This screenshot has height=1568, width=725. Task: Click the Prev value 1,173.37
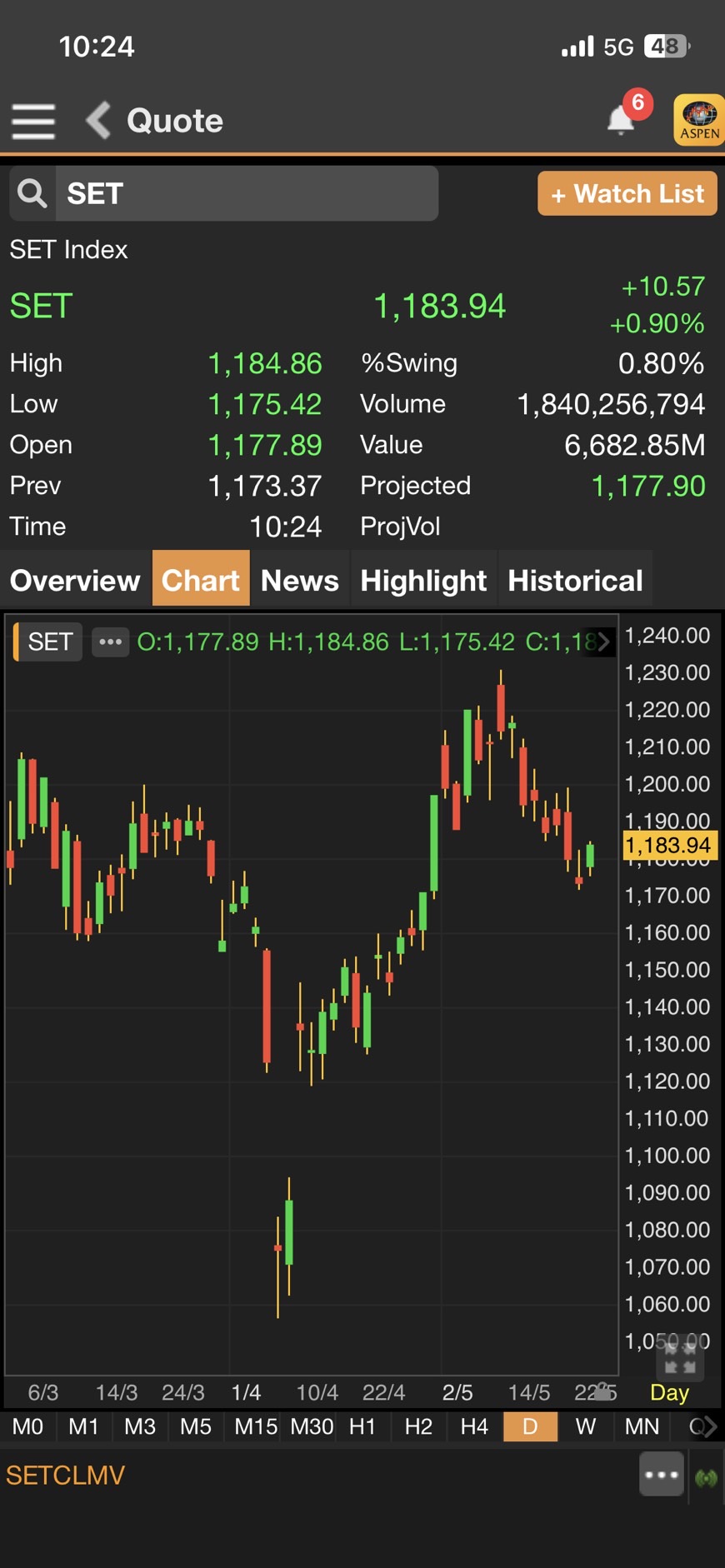pyautogui.click(x=264, y=486)
